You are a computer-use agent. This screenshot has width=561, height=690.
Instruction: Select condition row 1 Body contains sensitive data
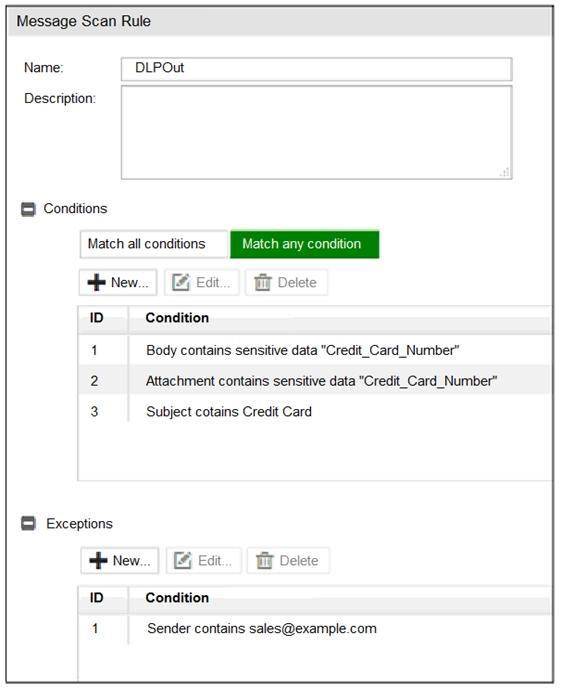[315, 350]
